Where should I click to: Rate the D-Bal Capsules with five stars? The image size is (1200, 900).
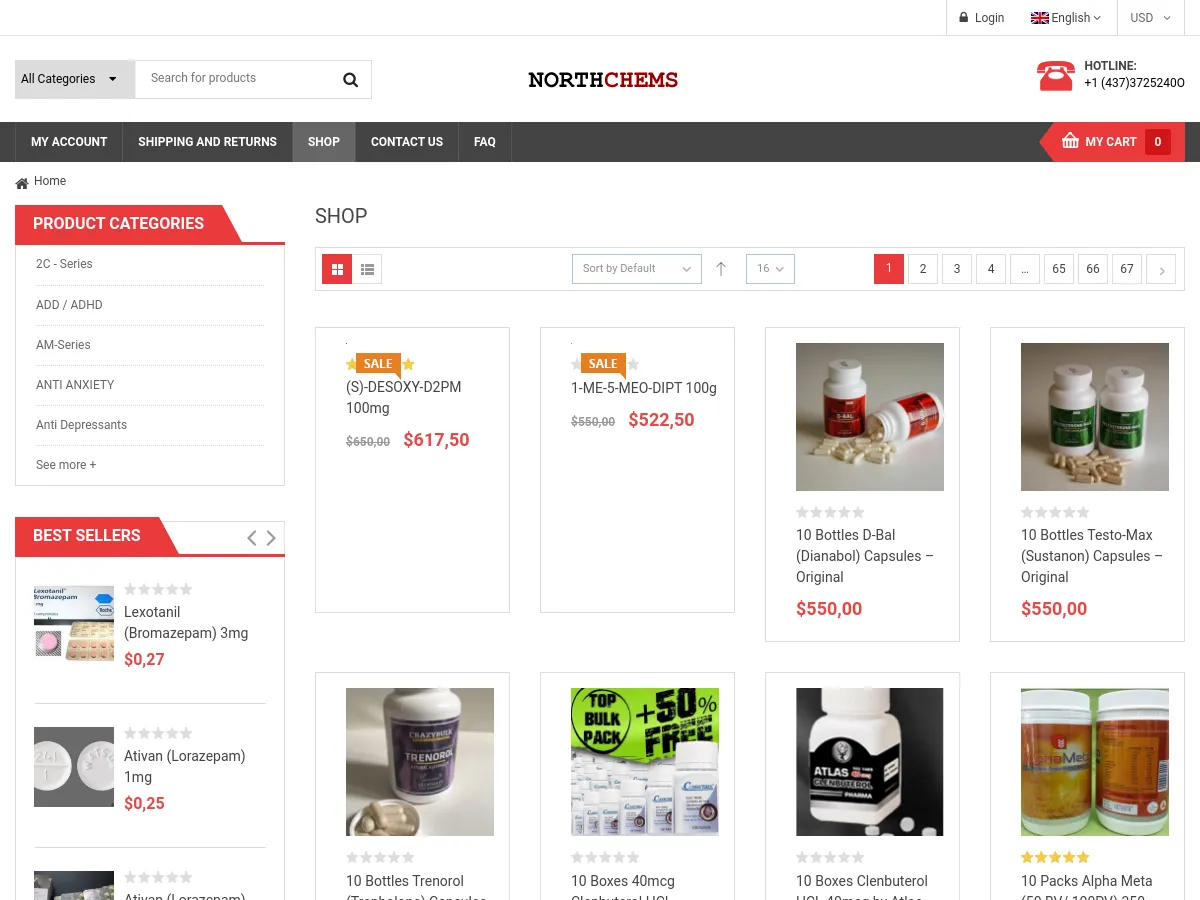859,512
